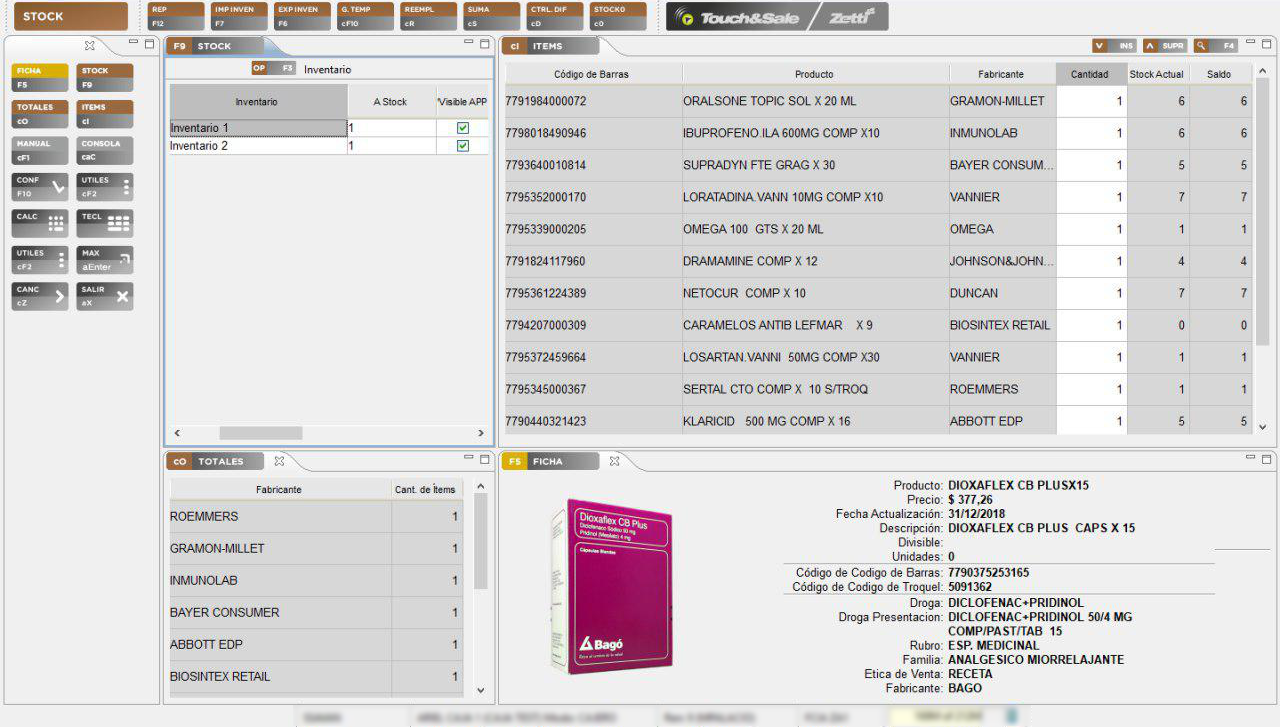The height and width of the screenshot is (727, 1280).
Task: Select CARAMELOS ANTIB LEFMAR X 9 row
Action: [878, 325]
